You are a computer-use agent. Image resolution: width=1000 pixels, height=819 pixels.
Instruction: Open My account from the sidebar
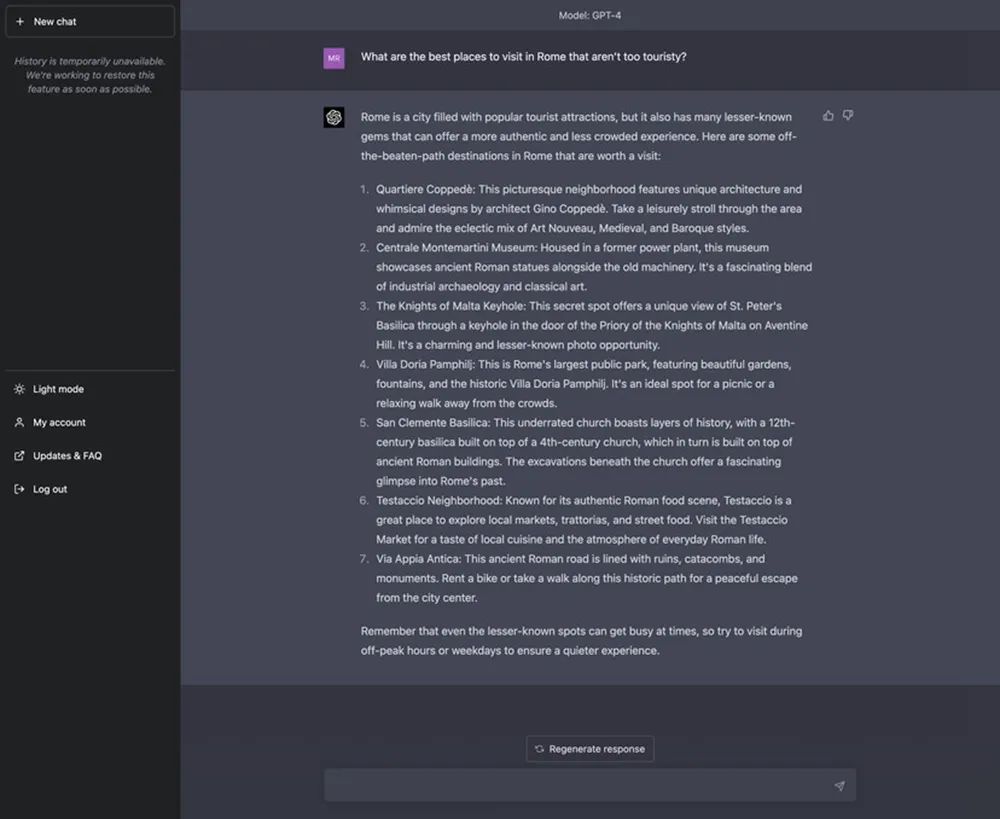pos(59,423)
